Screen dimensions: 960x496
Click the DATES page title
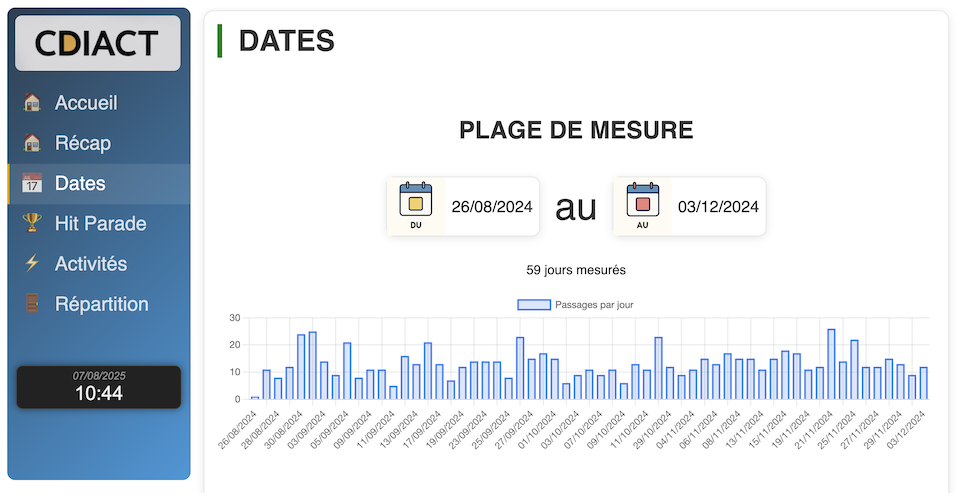pos(287,41)
